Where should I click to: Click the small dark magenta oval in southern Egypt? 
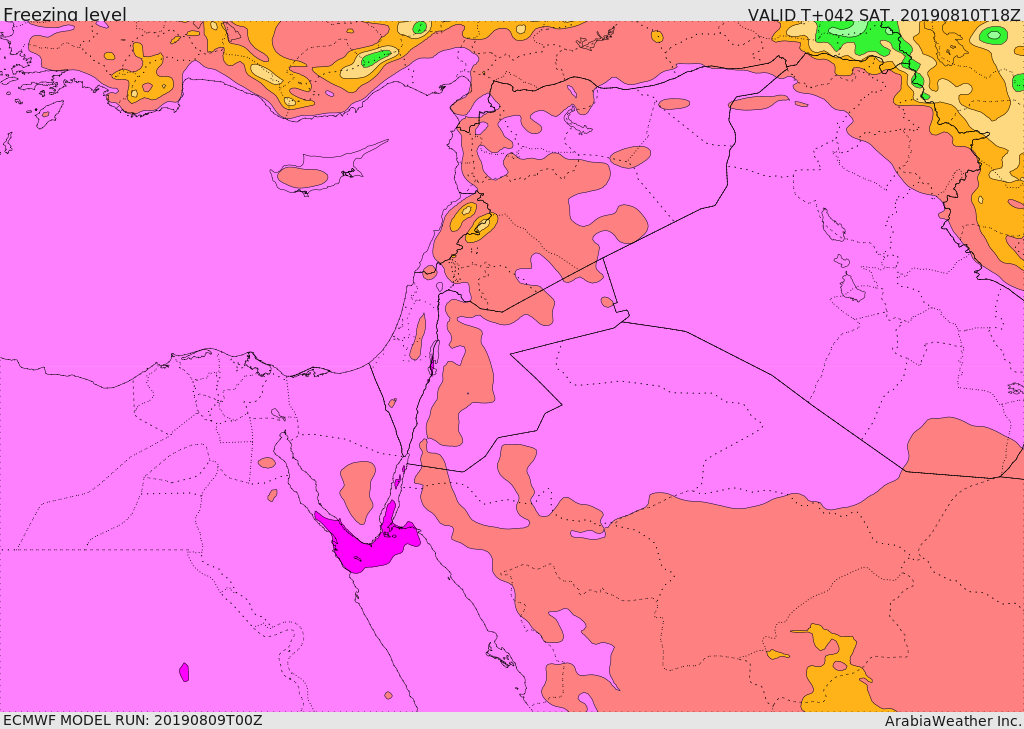point(184,672)
